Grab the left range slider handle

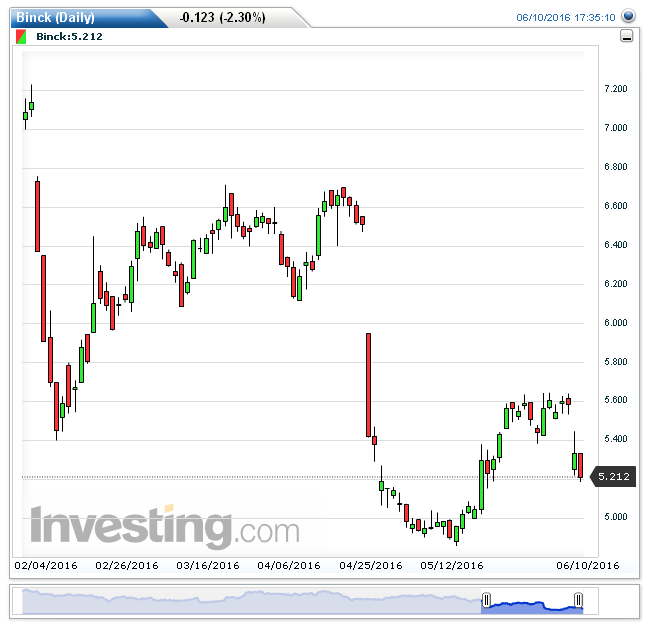487,600
